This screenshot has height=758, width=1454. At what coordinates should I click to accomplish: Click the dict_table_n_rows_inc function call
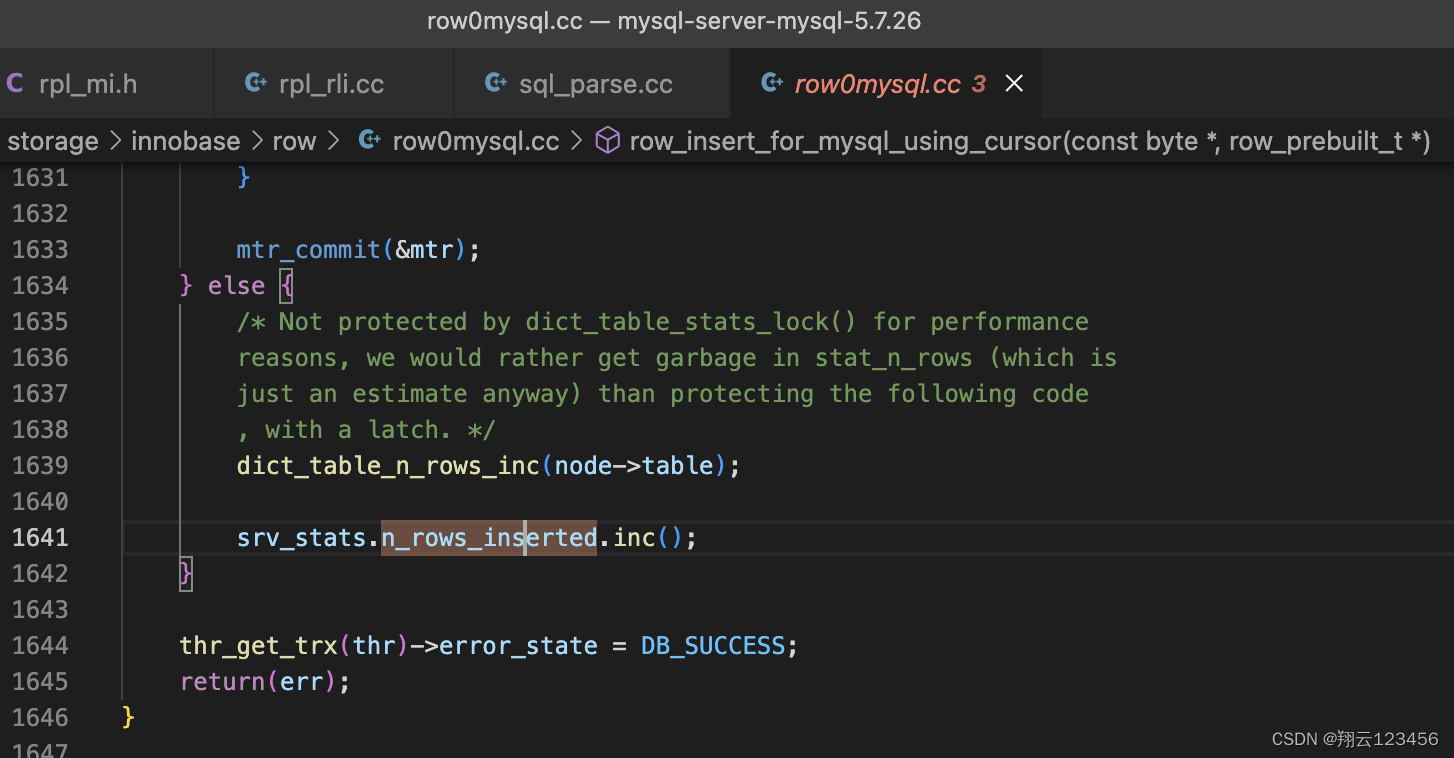point(388,465)
